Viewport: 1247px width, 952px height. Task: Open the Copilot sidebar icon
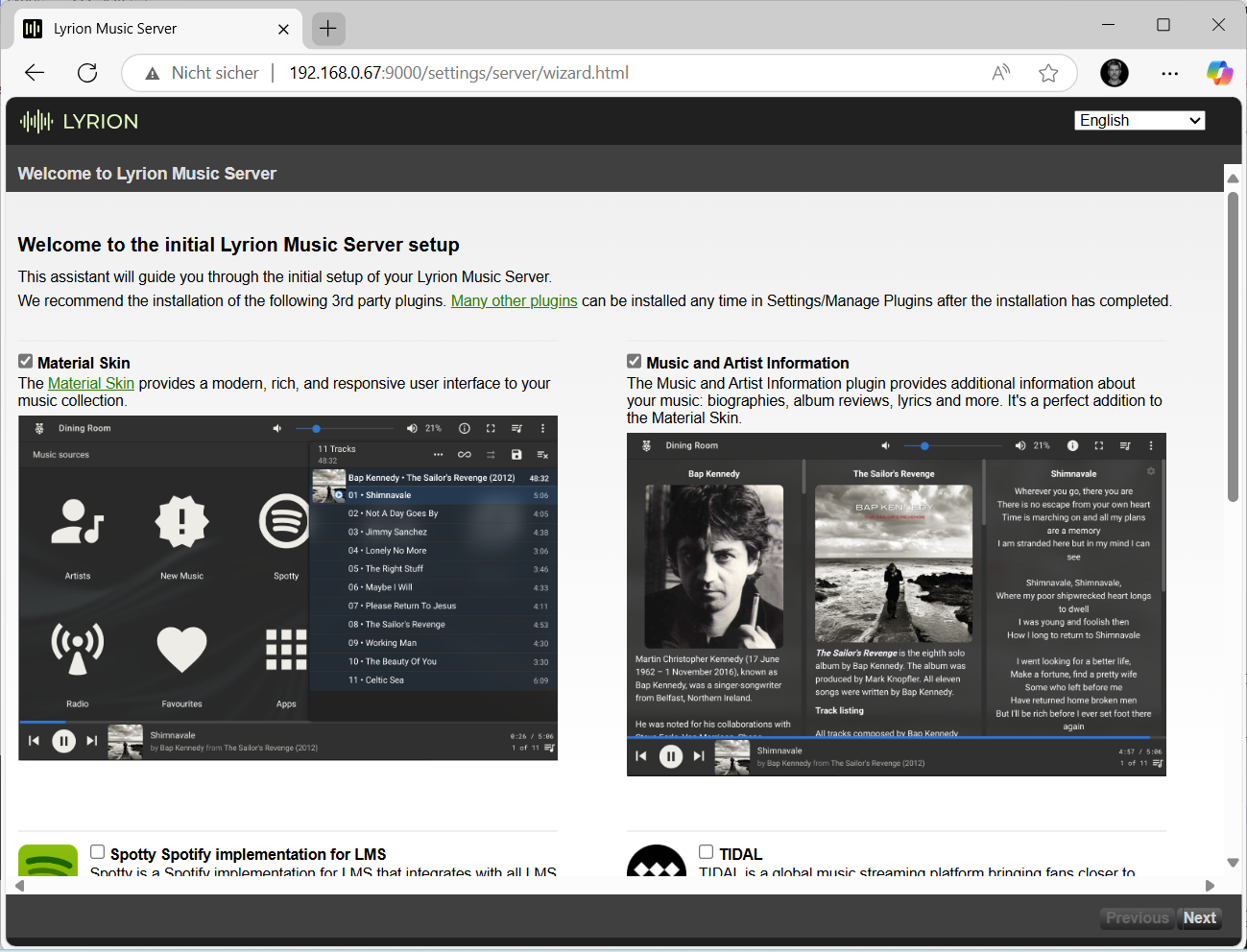(x=1219, y=73)
